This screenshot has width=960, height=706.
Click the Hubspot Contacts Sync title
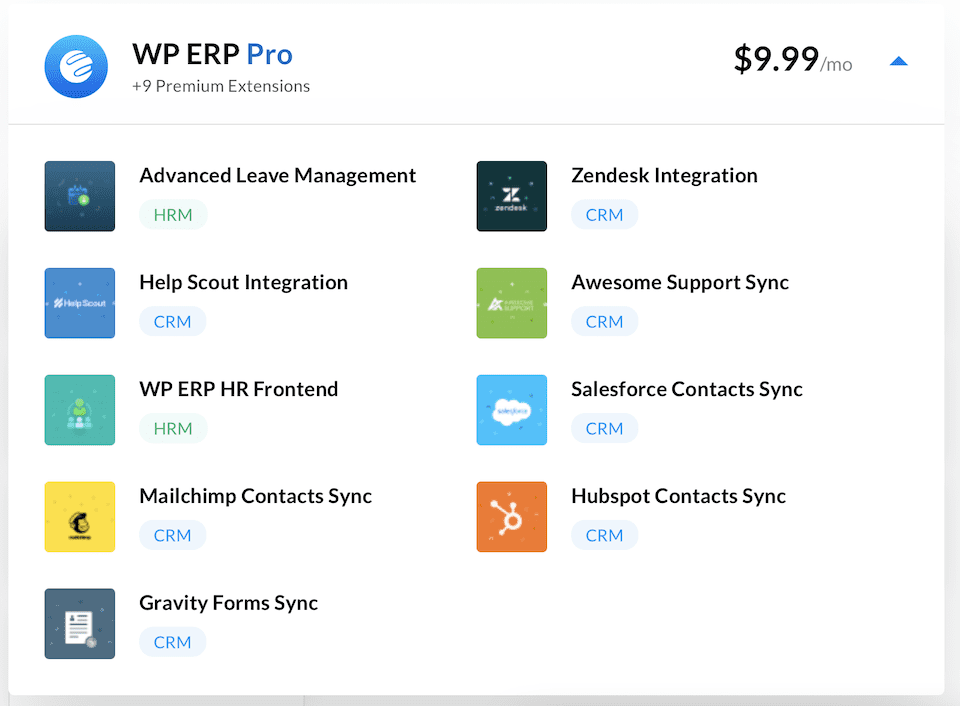pos(678,496)
